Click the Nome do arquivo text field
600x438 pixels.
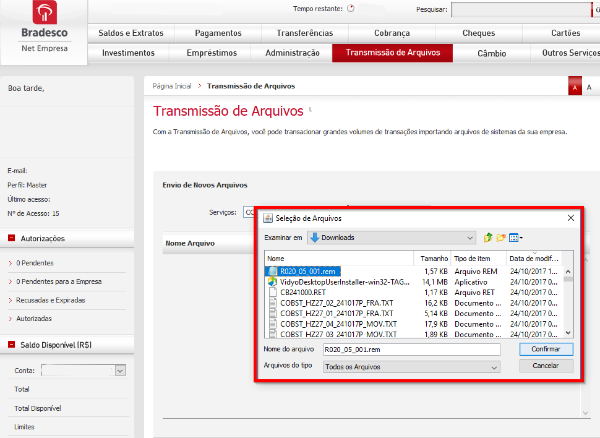pos(411,350)
